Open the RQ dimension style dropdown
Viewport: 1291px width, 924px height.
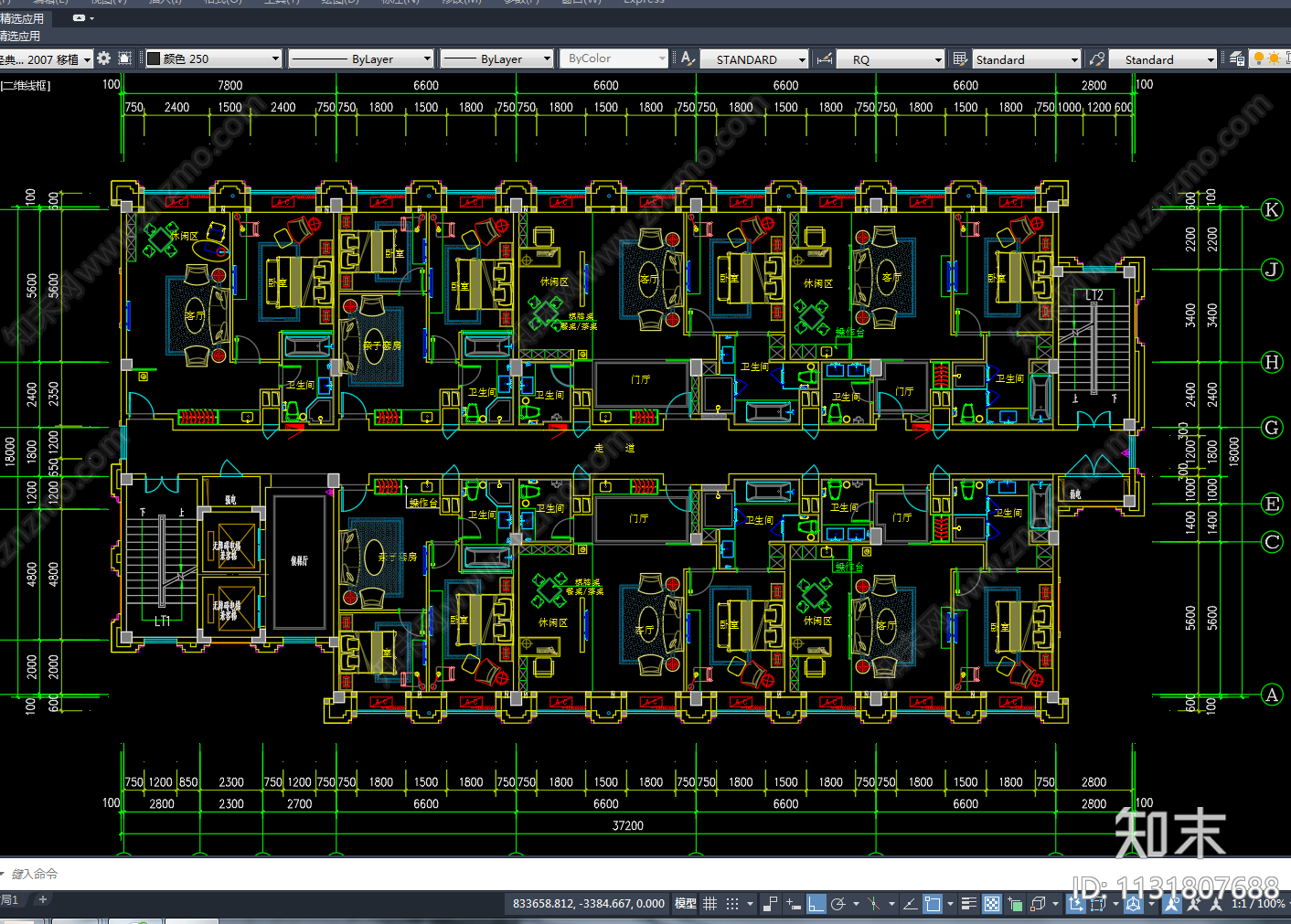click(x=891, y=59)
